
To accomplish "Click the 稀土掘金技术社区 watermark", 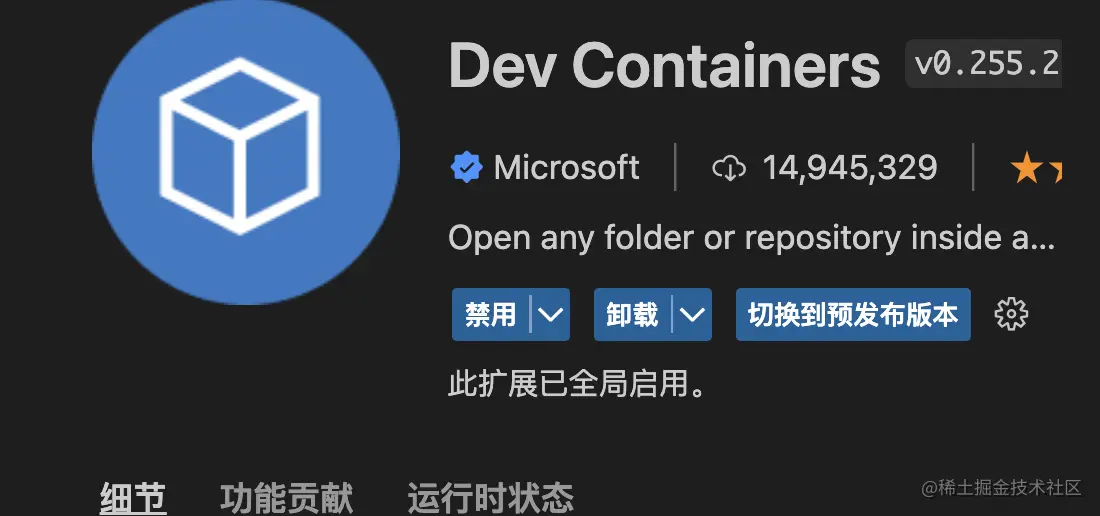I will [x=1002, y=489].
